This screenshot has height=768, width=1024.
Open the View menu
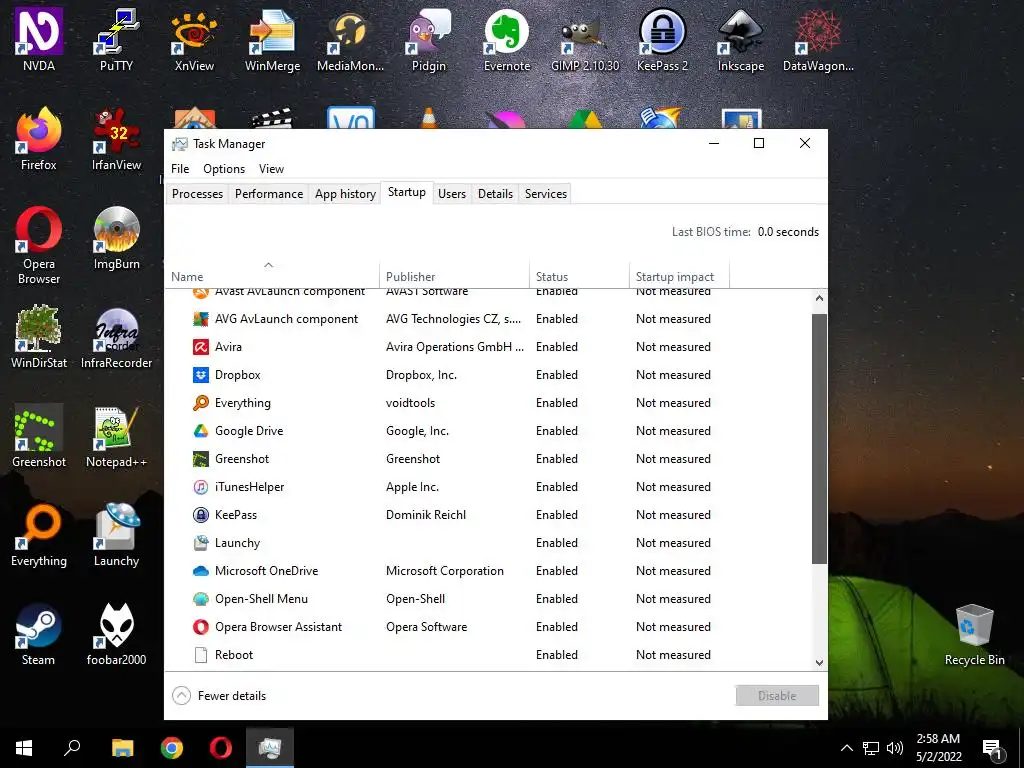271,168
